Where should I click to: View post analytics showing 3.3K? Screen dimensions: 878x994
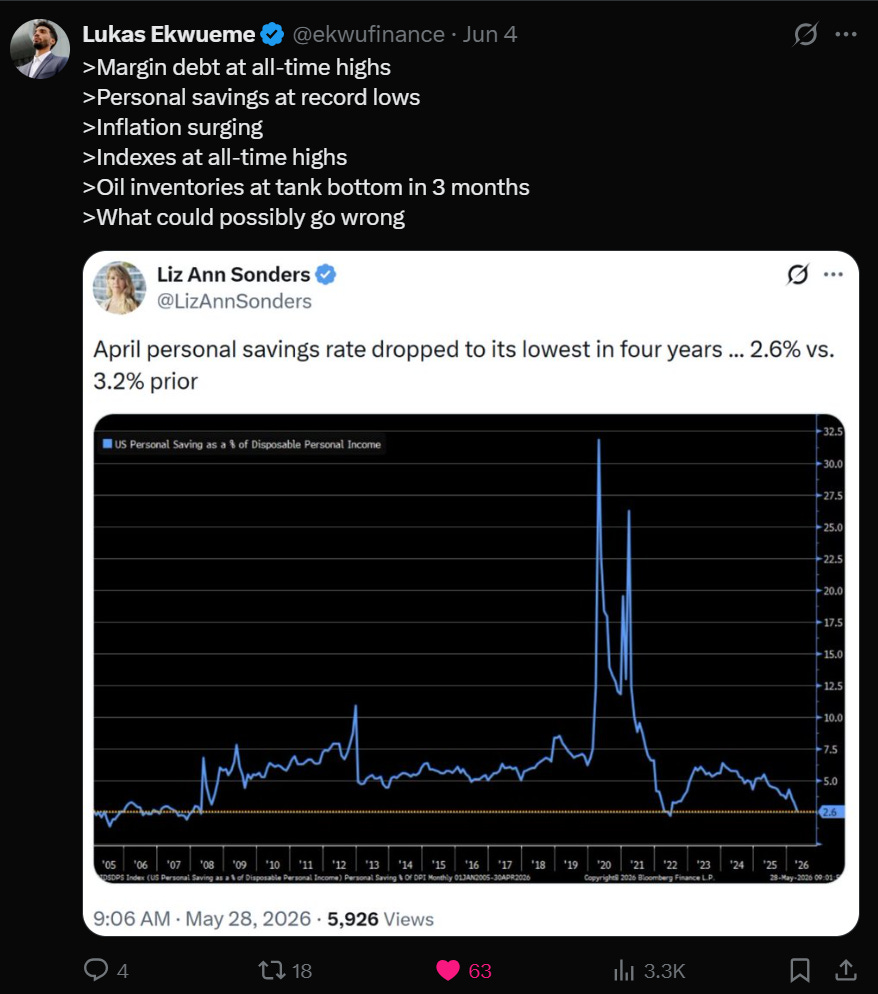click(624, 970)
